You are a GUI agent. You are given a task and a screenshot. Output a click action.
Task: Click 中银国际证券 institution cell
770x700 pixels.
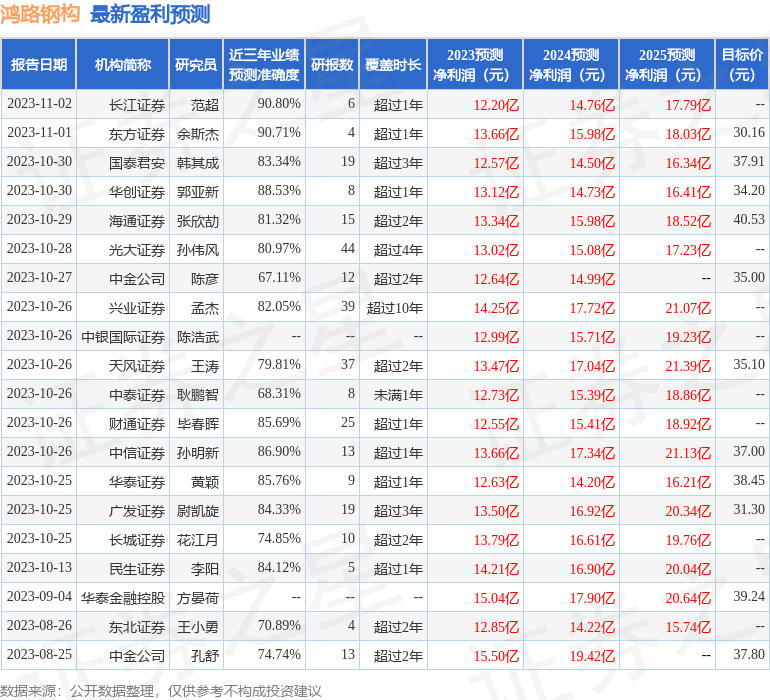[123, 337]
